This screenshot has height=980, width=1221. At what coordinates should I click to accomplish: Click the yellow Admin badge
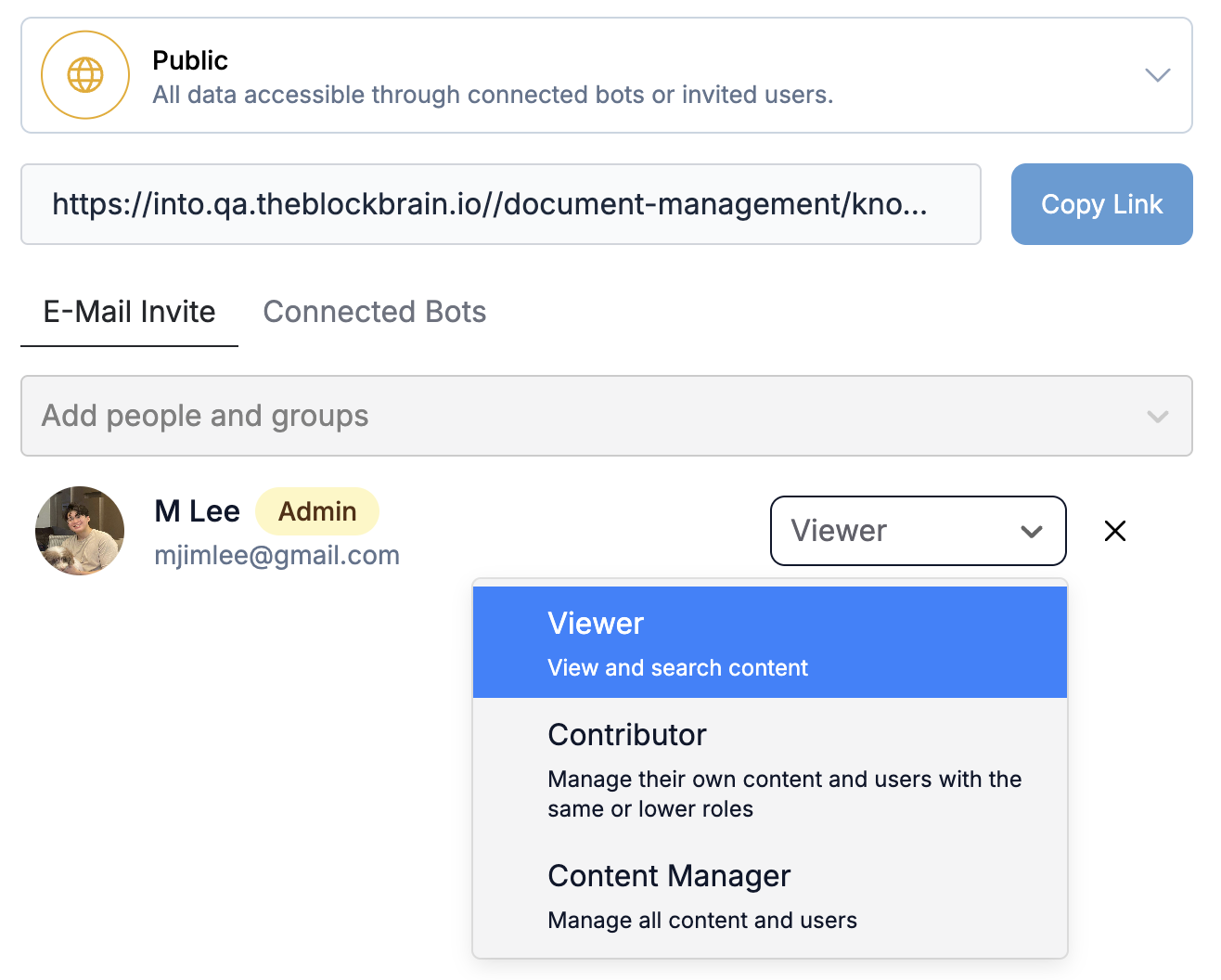point(317,511)
